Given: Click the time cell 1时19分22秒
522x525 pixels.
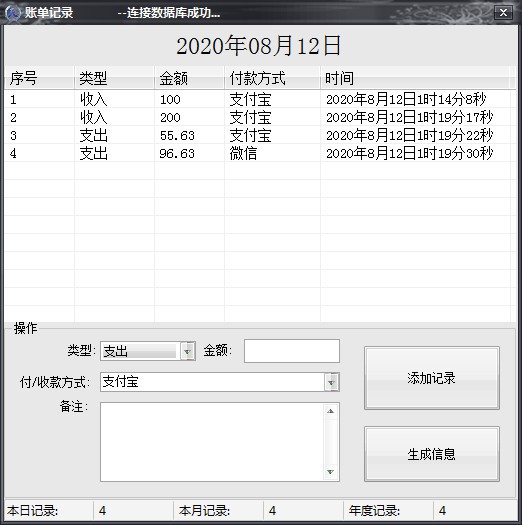Looking at the screenshot, I should tap(415, 136).
